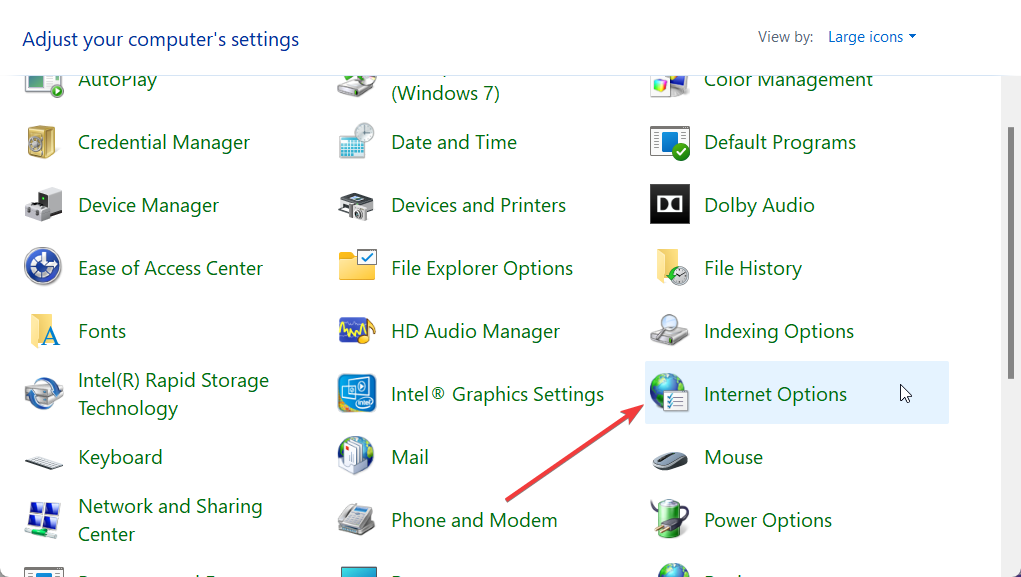Screen dimensions: 1021x577
Task: Open the Network and Sharing Center link
Action: (x=170, y=520)
